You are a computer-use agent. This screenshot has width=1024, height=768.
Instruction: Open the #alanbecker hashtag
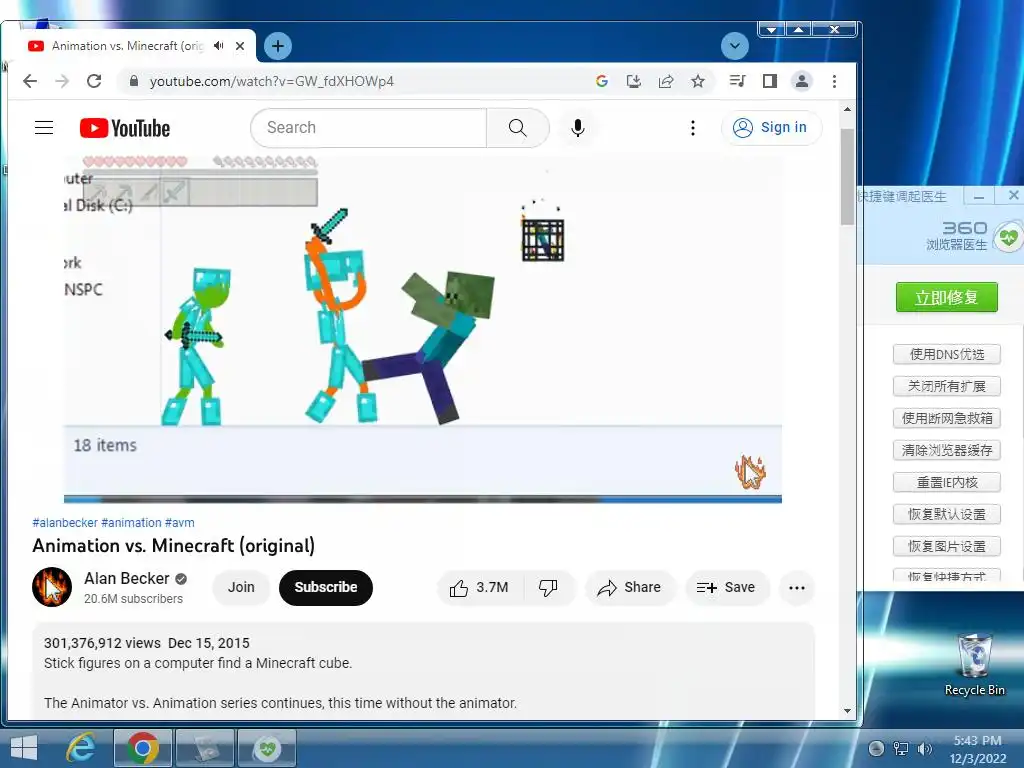point(65,522)
